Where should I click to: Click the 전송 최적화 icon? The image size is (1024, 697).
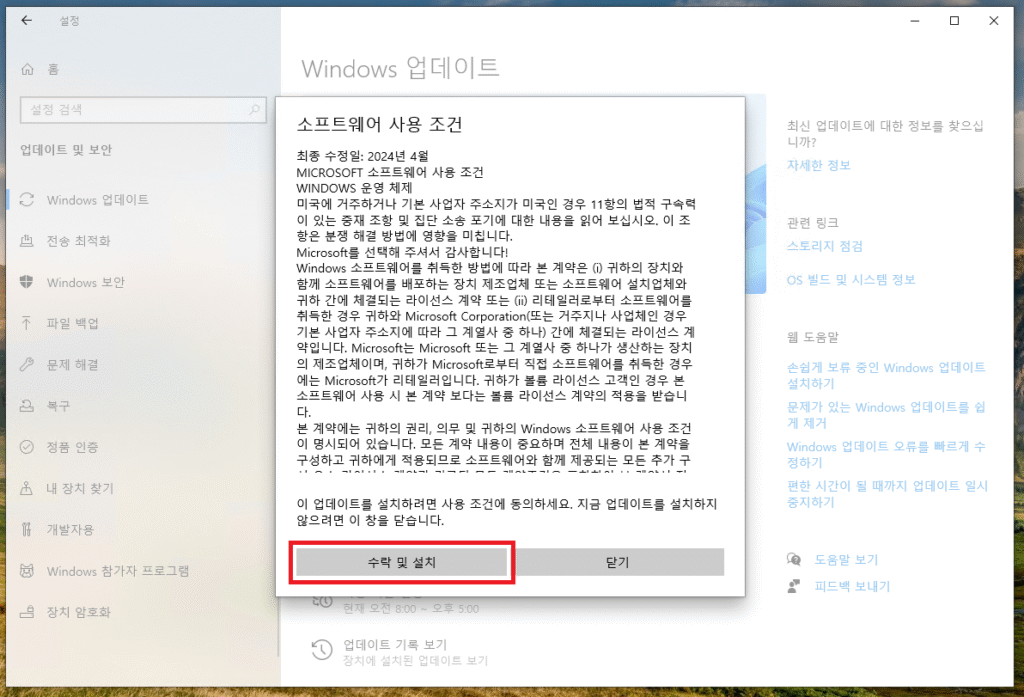point(27,241)
